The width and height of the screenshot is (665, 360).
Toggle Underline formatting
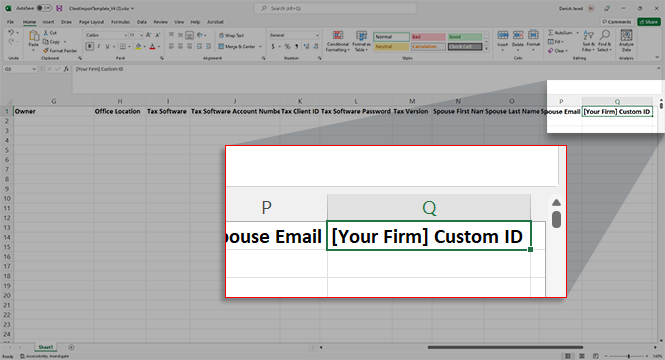pos(107,46)
